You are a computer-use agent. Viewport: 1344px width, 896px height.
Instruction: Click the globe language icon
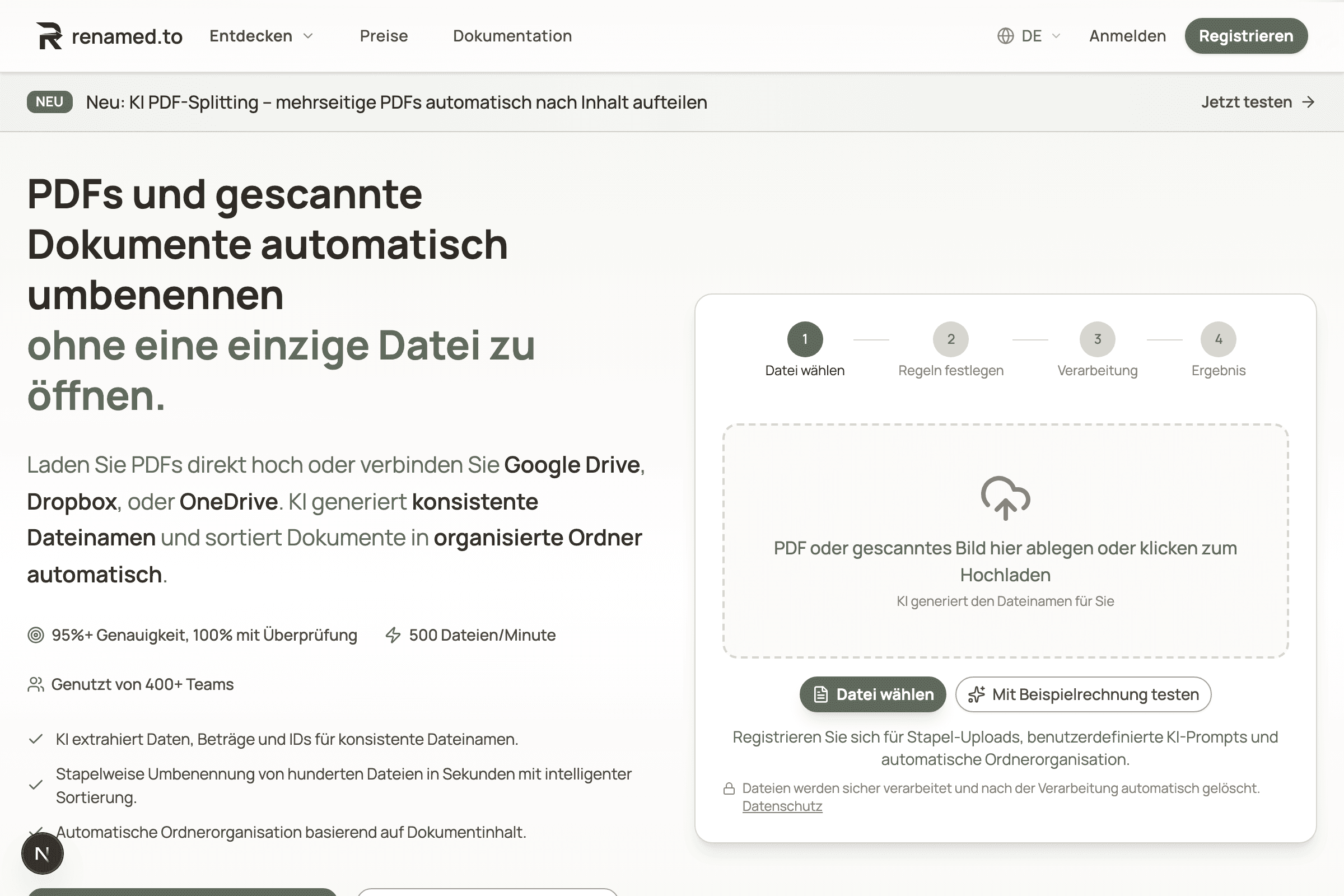(1006, 35)
